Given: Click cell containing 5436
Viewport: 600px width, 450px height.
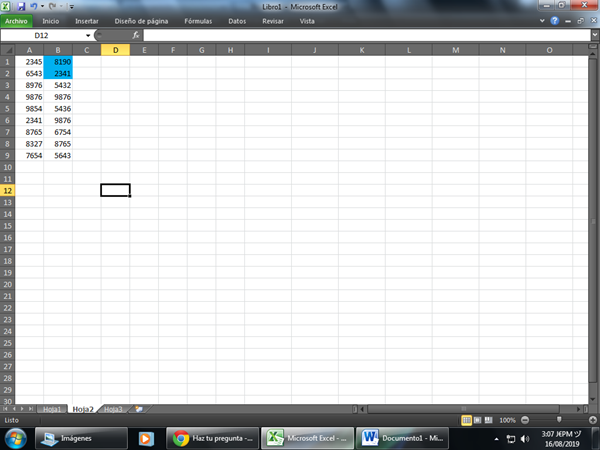Looking at the screenshot, I should 58,109.
